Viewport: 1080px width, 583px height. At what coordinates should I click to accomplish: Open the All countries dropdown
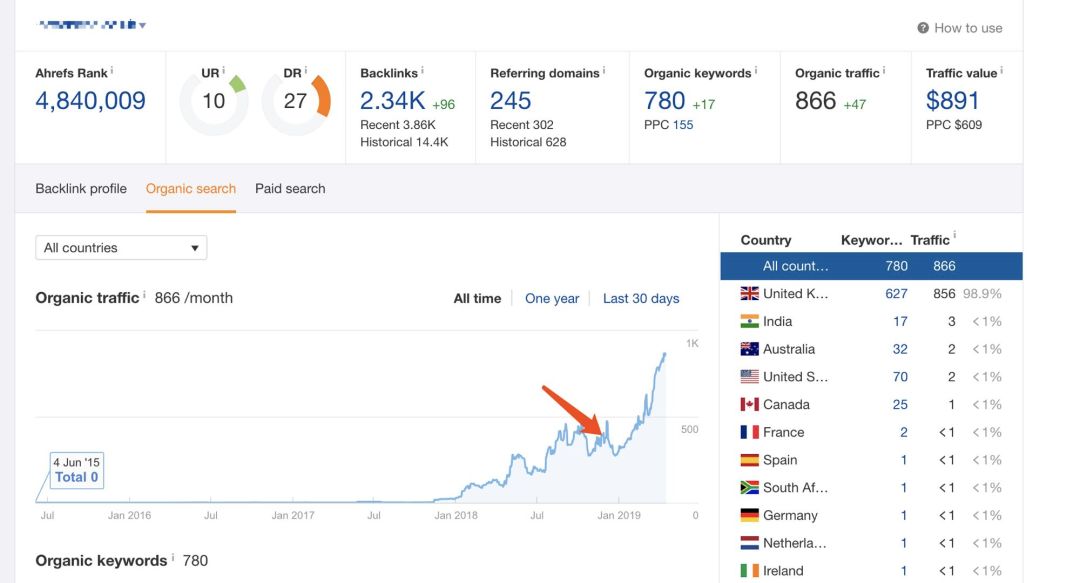click(121, 248)
